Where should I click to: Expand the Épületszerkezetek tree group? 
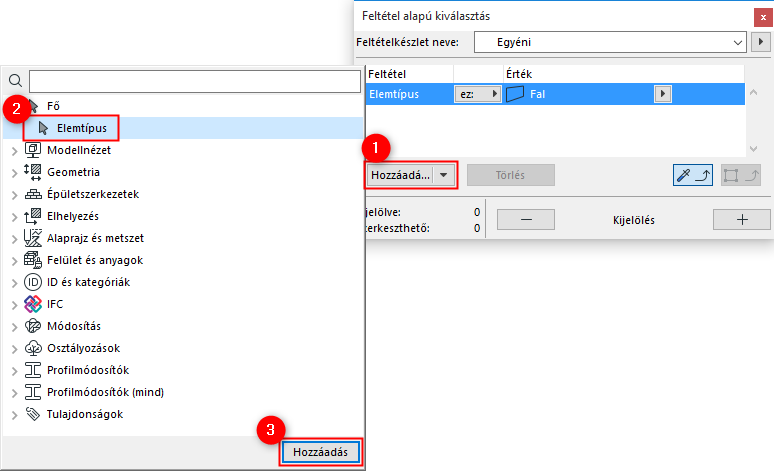coord(14,195)
